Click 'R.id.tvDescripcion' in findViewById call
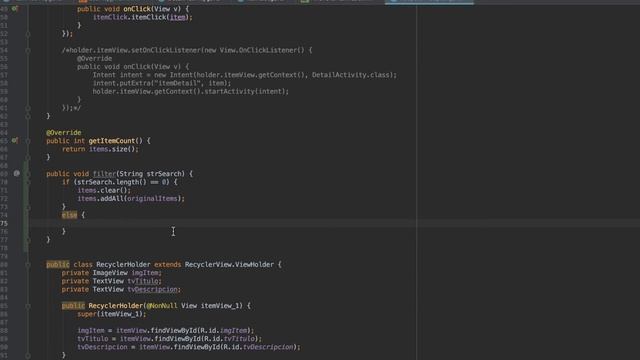 tap(259, 347)
